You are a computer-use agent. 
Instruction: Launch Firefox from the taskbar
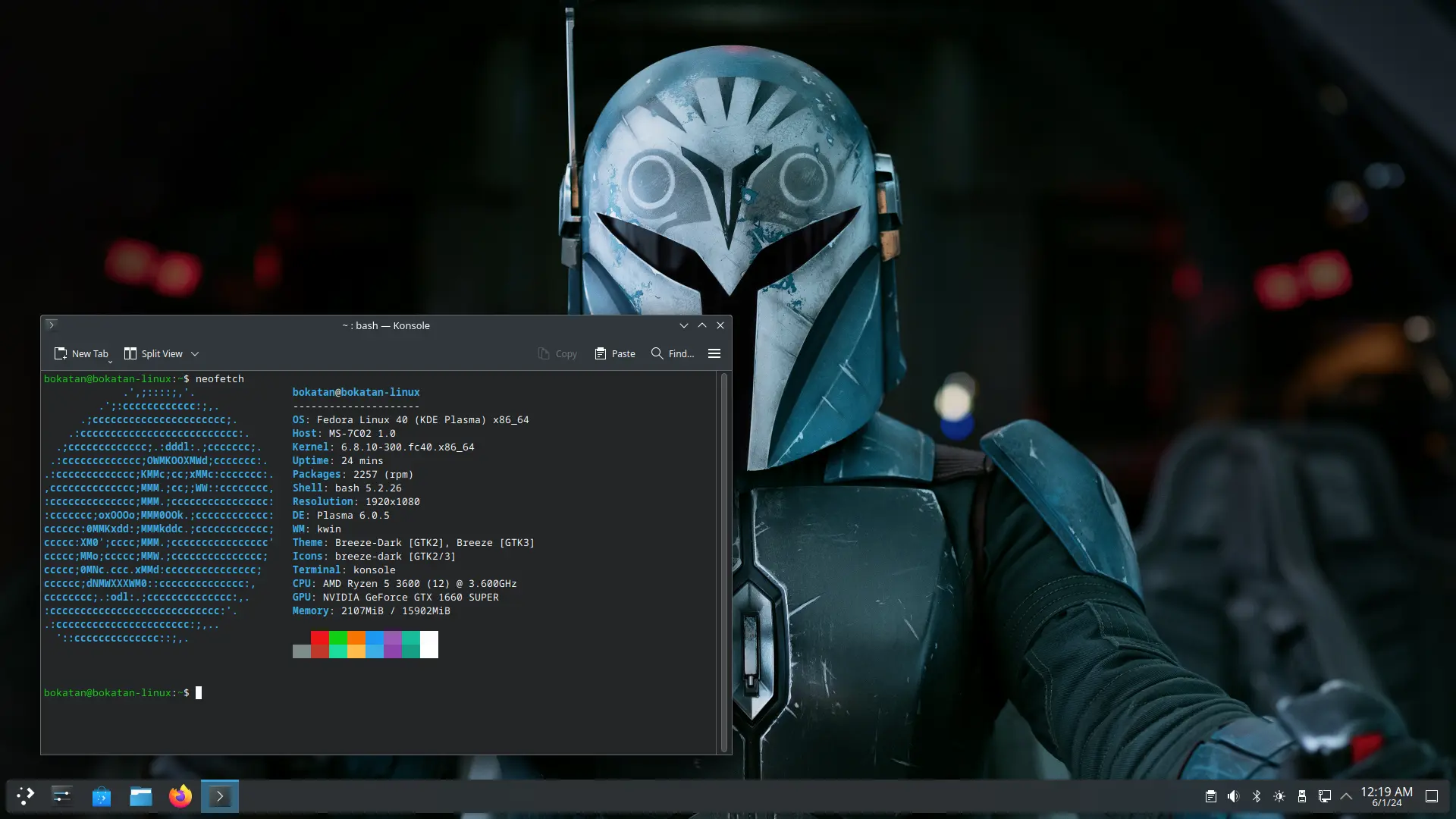click(x=180, y=796)
